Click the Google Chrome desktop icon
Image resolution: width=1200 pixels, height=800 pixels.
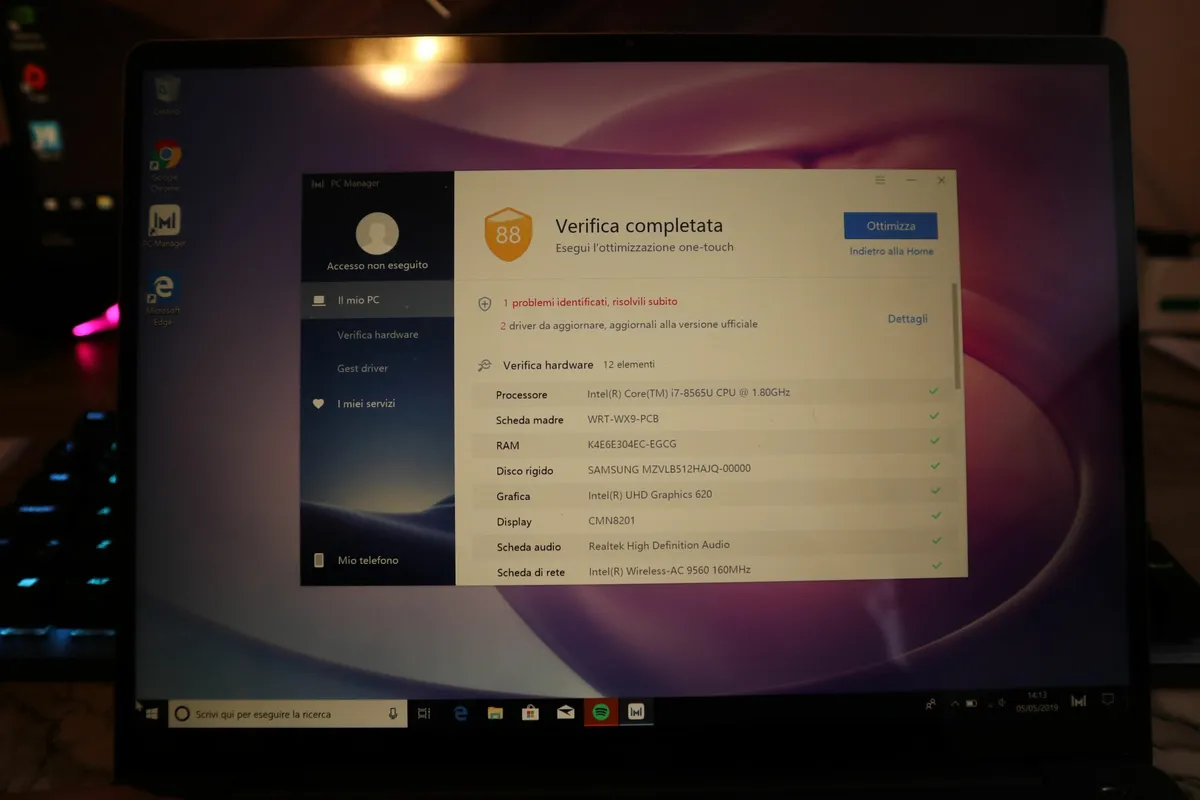coord(165,165)
